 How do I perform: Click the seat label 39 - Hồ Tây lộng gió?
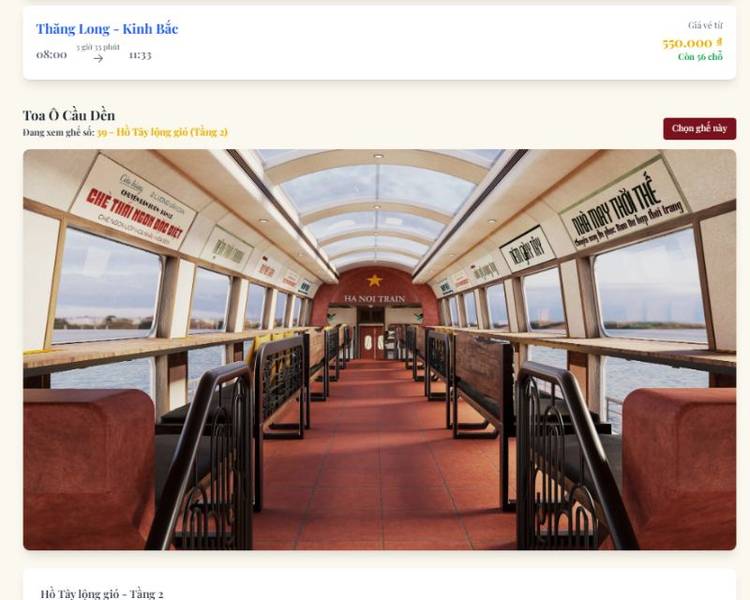[162, 132]
